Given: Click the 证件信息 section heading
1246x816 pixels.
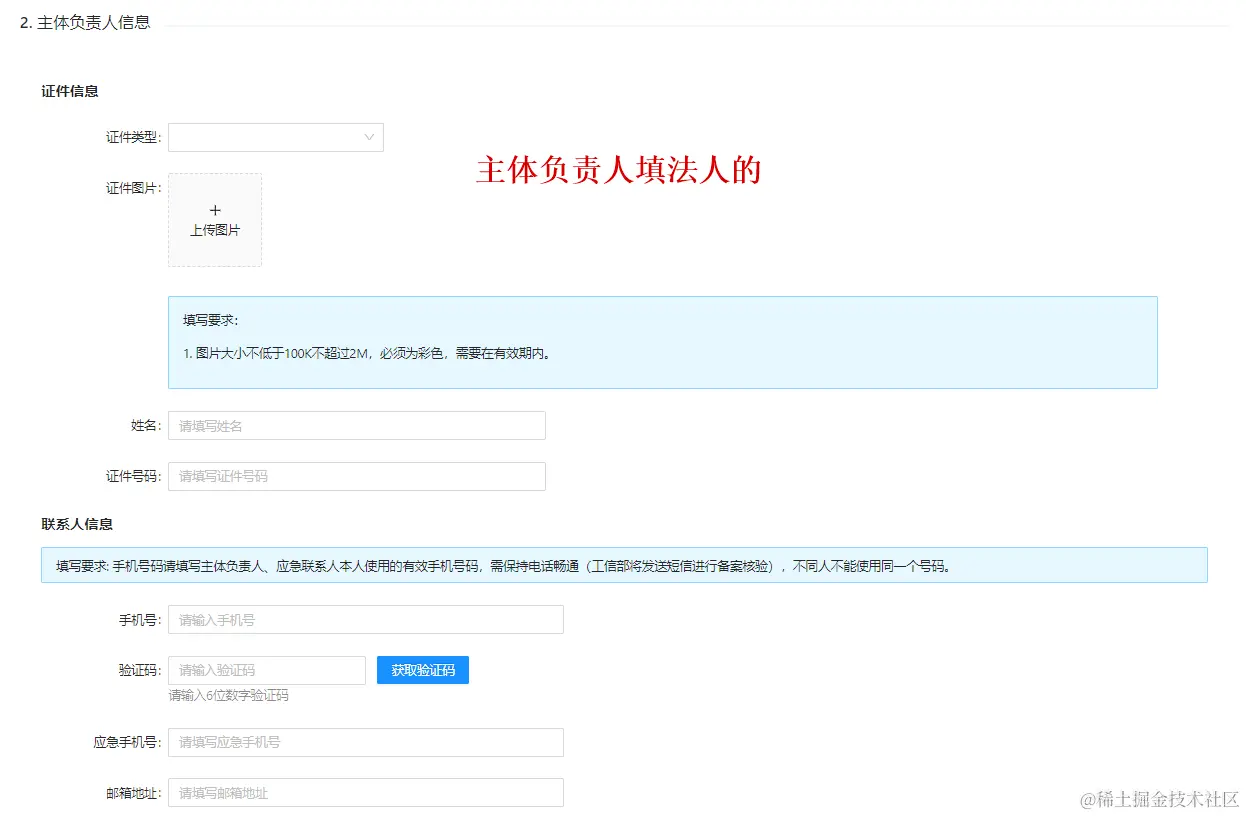Looking at the screenshot, I should (x=70, y=91).
